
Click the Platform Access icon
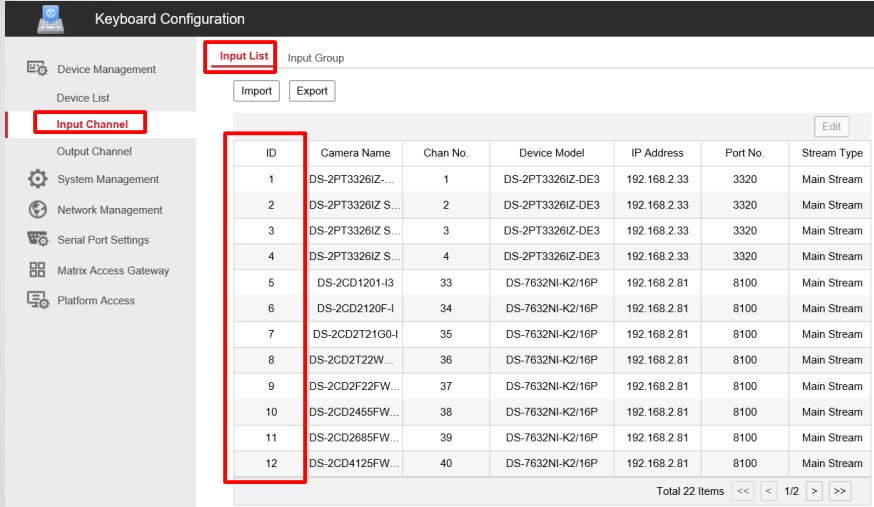(x=37, y=300)
